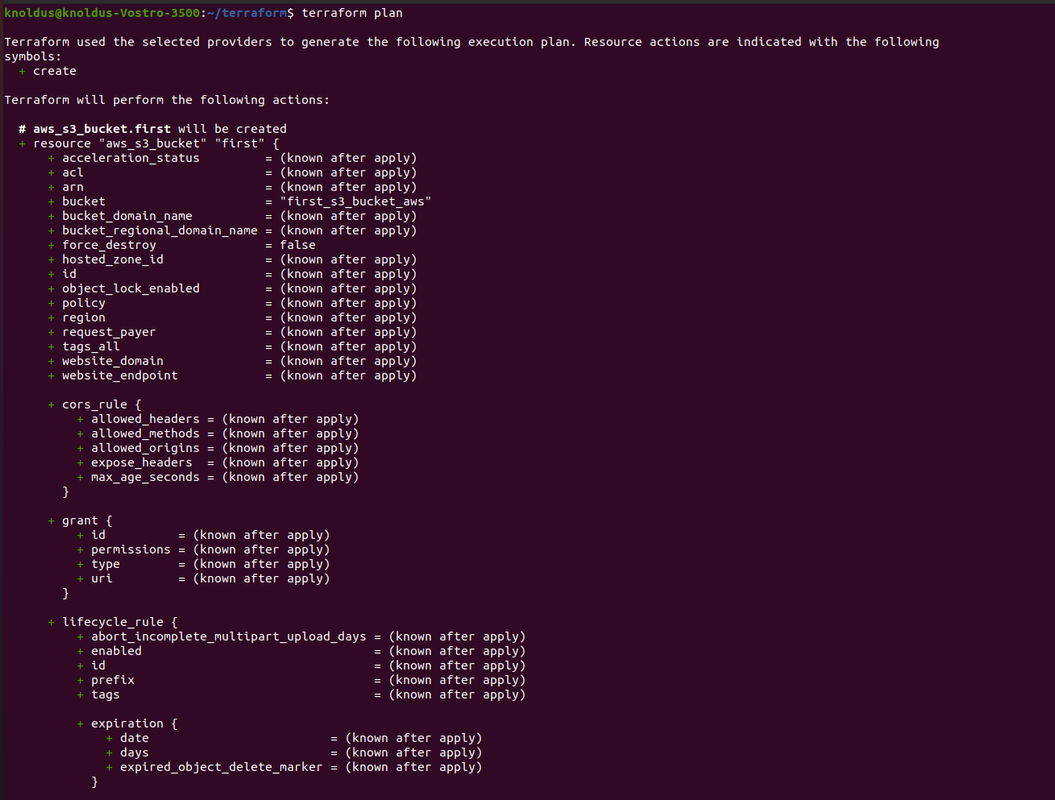The height and width of the screenshot is (800, 1055).
Task: Click the 'allowed_headers' attribute
Action: 145,419
